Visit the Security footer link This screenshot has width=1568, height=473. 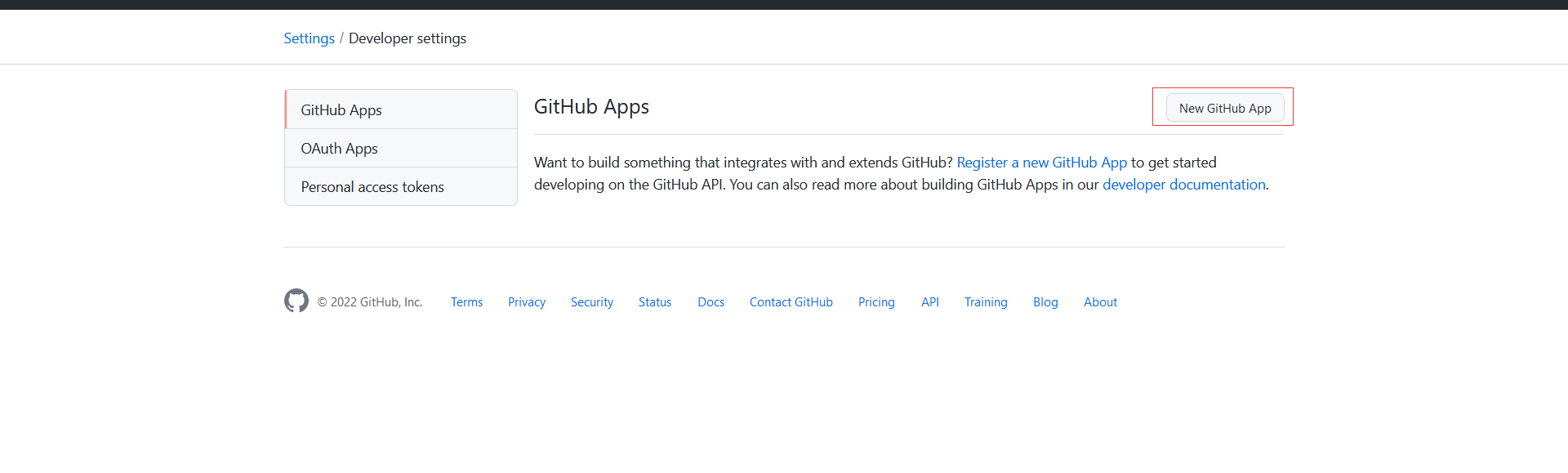click(x=592, y=302)
